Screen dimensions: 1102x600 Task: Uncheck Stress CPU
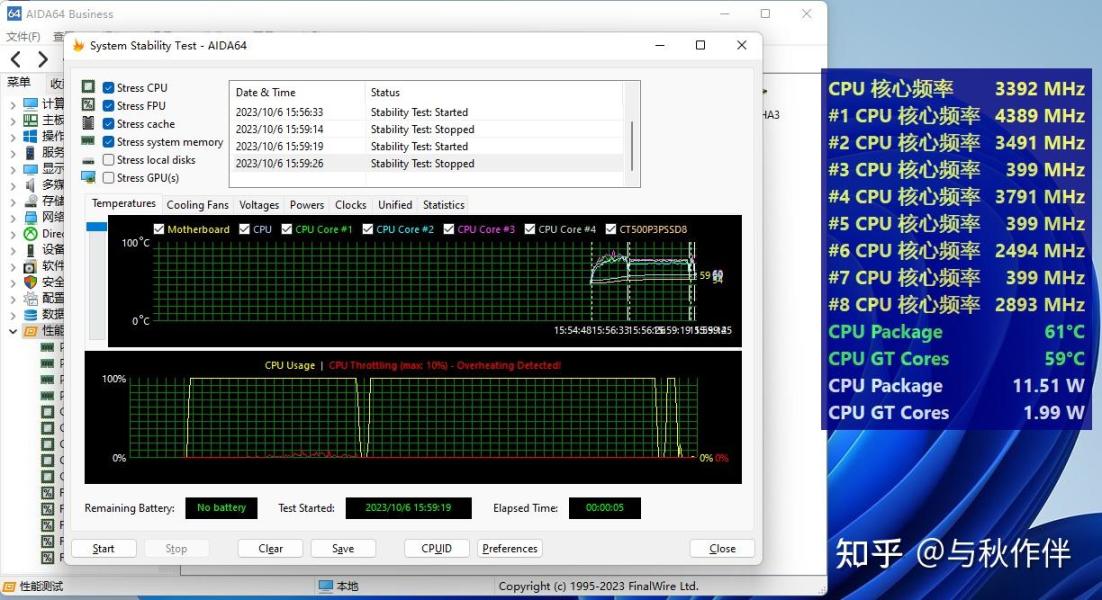pos(108,88)
